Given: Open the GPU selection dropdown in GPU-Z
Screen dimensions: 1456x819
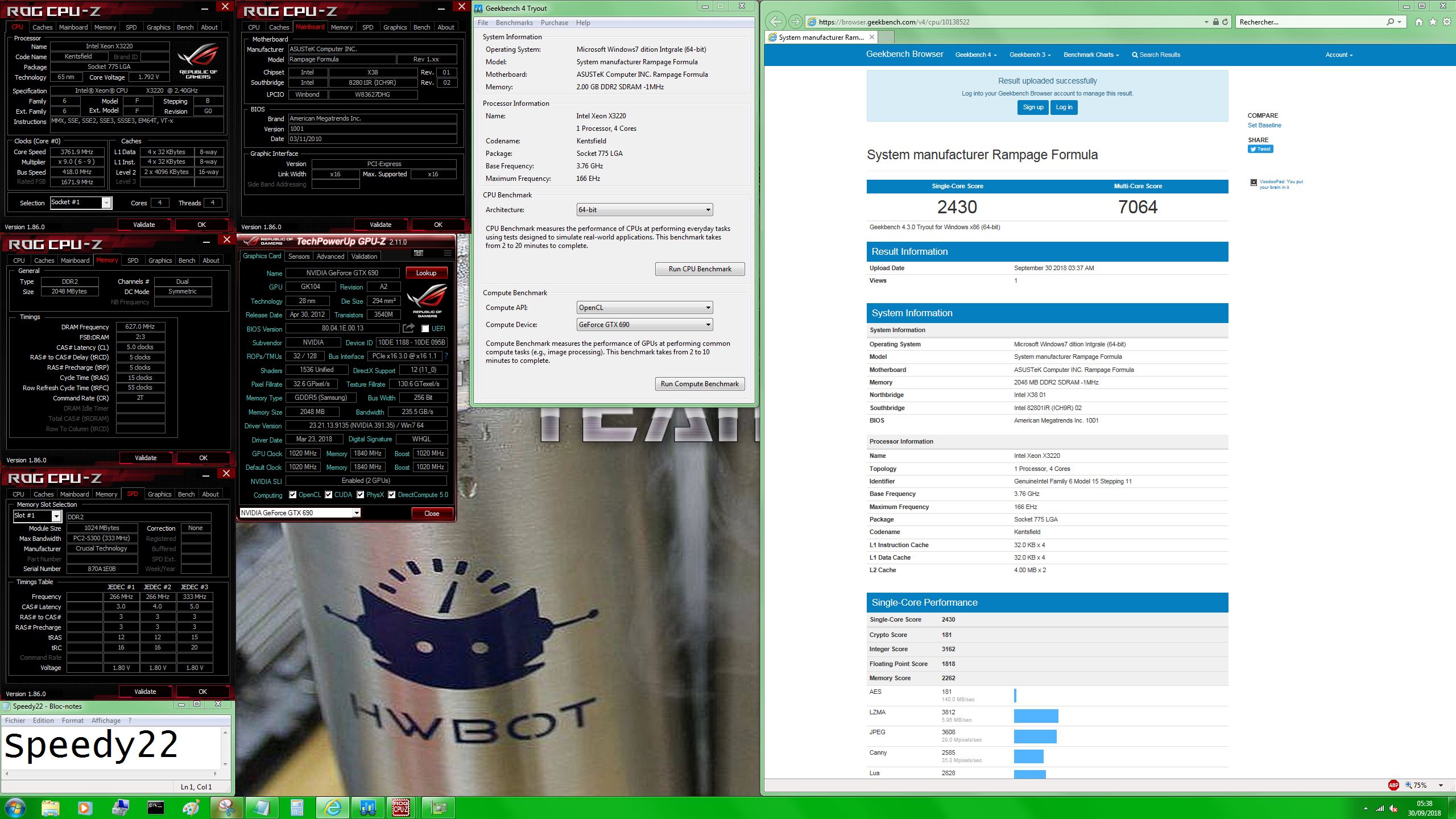Looking at the screenshot, I should 300,513.
